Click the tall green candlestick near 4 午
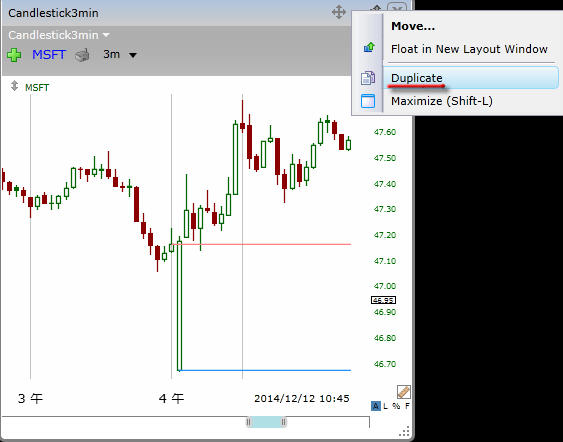The width and height of the screenshot is (563, 442). pos(180,306)
